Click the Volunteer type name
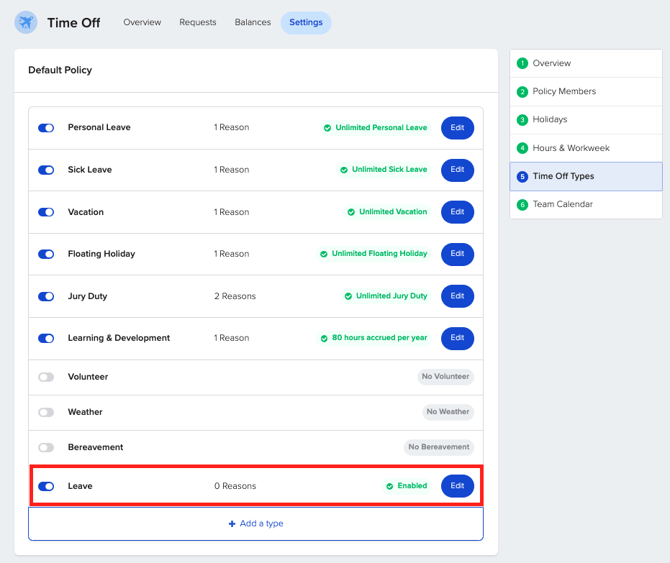 [x=88, y=377]
